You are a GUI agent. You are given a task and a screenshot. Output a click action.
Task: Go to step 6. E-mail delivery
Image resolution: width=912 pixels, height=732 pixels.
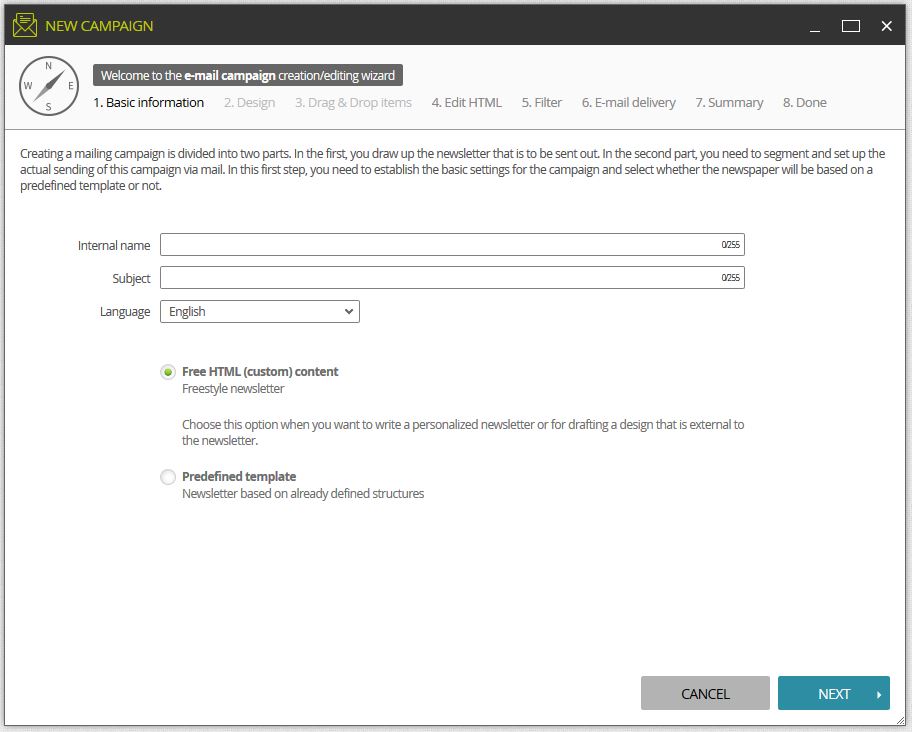629,102
